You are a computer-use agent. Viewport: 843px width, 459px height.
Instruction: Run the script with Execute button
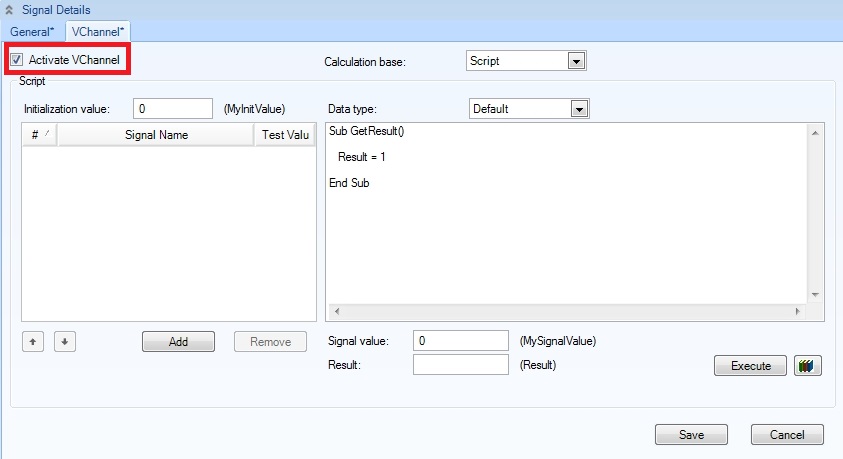tap(751, 366)
